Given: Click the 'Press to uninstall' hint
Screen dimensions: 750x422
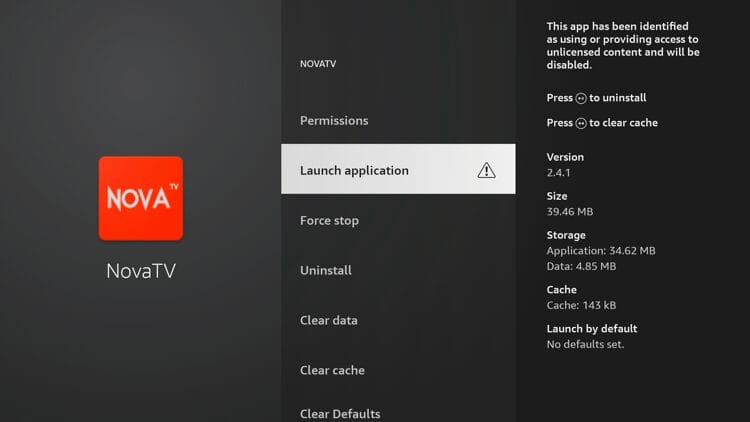Looking at the screenshot, I should (x=596, y=98).
